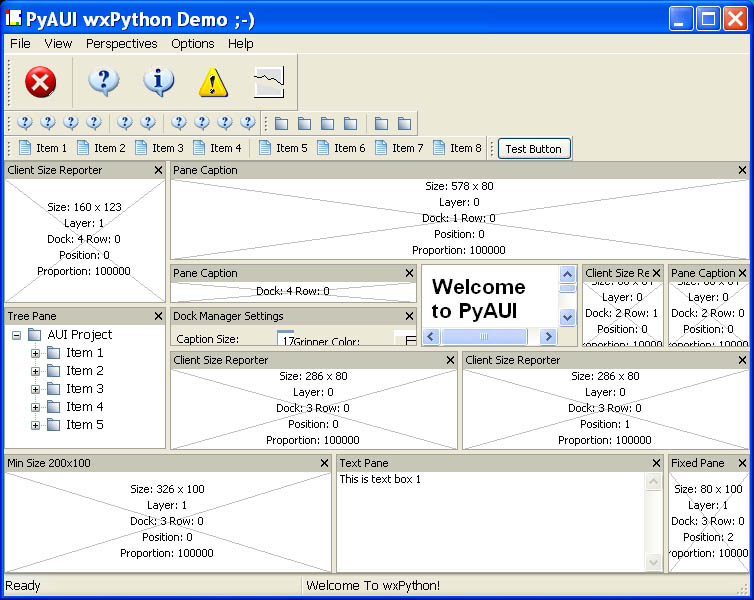
Task: Click the Gripper Color swatch
Action: (x=405, y=340)
